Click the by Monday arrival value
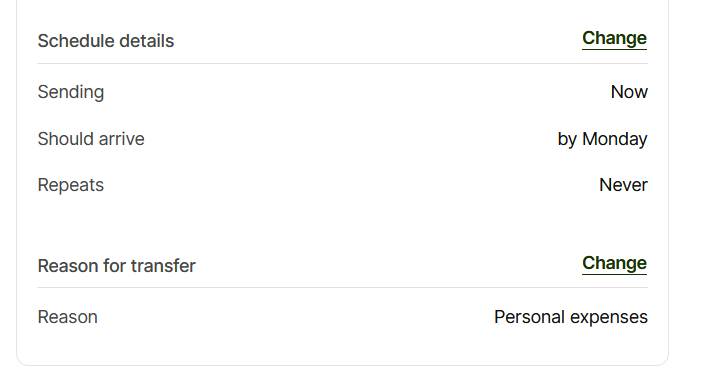This screenshot has width=701, height=372. coord(602,140)
